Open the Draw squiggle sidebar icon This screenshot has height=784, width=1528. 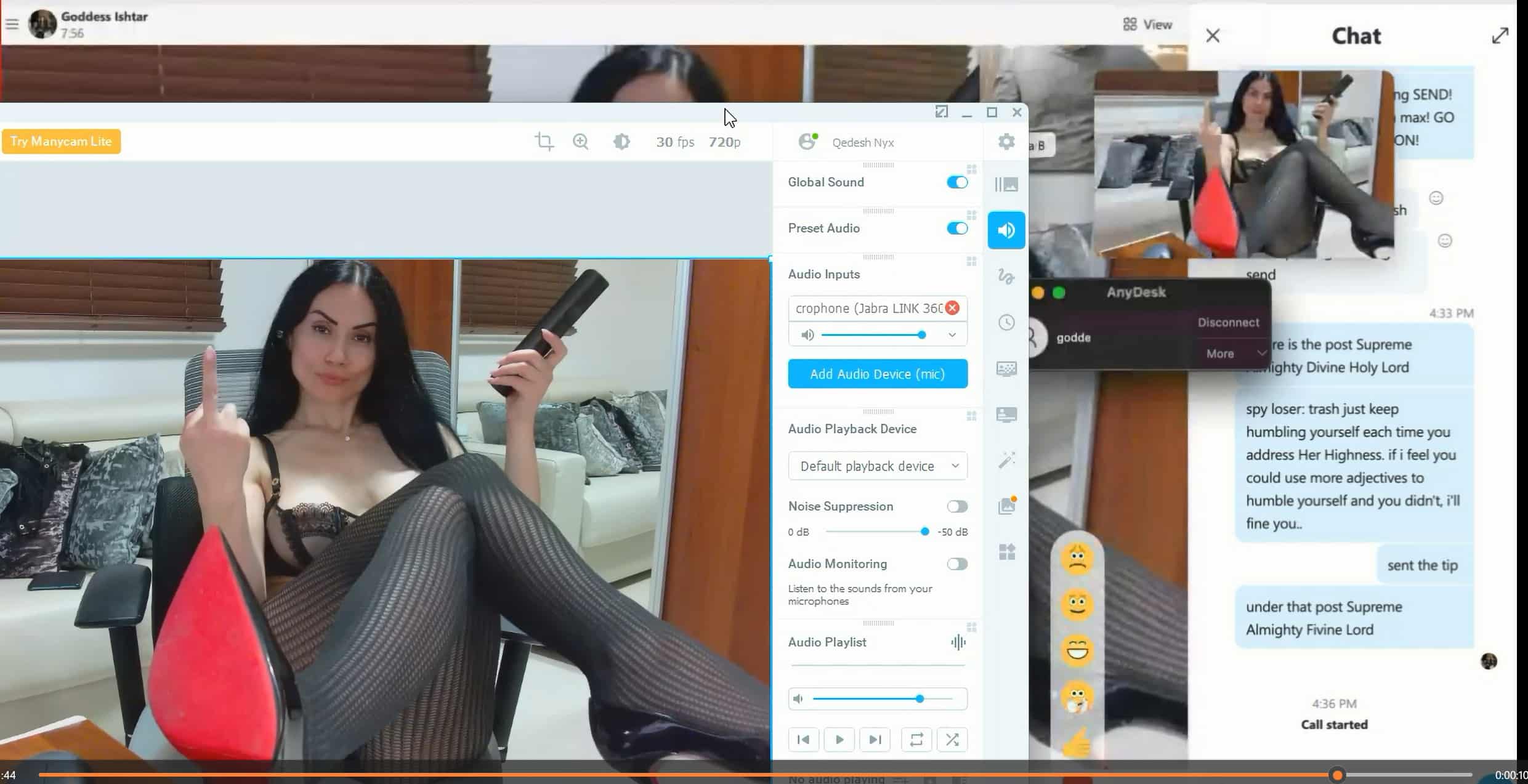(x=1006, y=277)
